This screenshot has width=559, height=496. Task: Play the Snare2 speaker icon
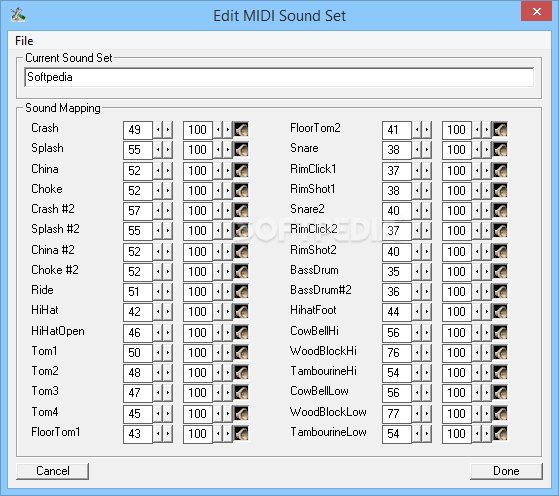(500, 211)
